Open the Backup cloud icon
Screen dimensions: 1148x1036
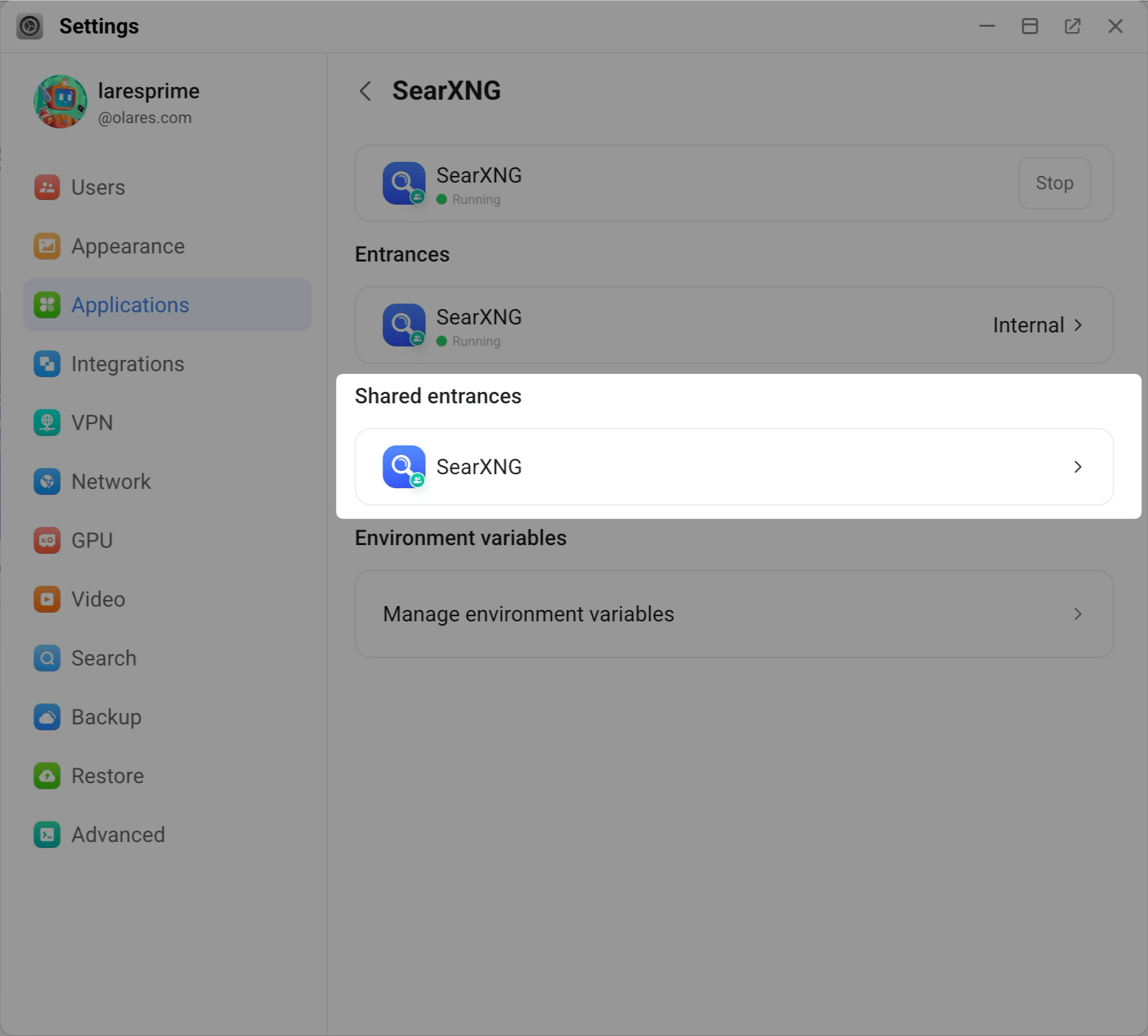pos(47,717)
